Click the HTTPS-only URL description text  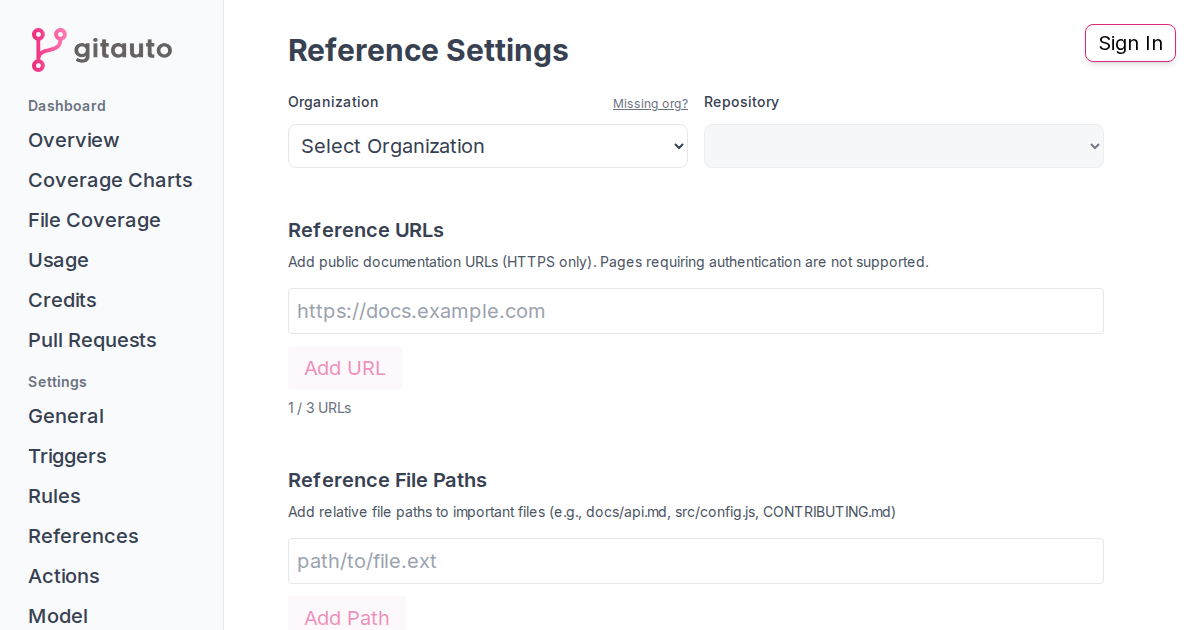[608, 262]
